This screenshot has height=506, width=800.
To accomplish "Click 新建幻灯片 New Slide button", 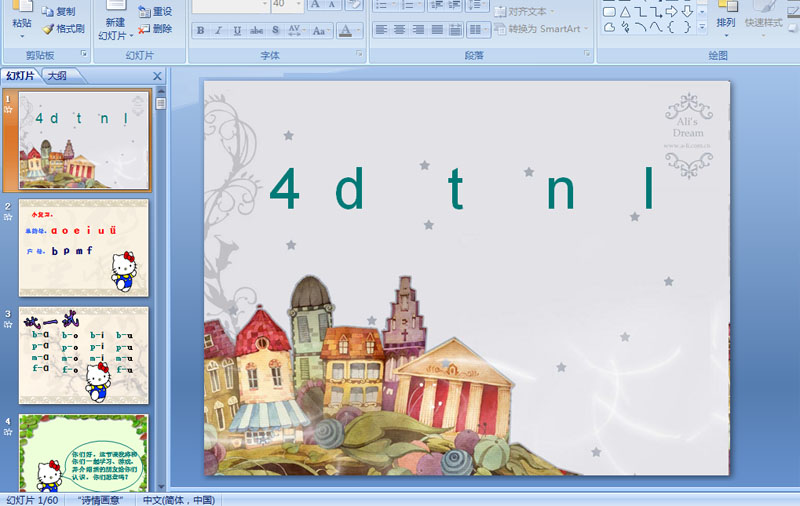I will [x=116, y=20].
